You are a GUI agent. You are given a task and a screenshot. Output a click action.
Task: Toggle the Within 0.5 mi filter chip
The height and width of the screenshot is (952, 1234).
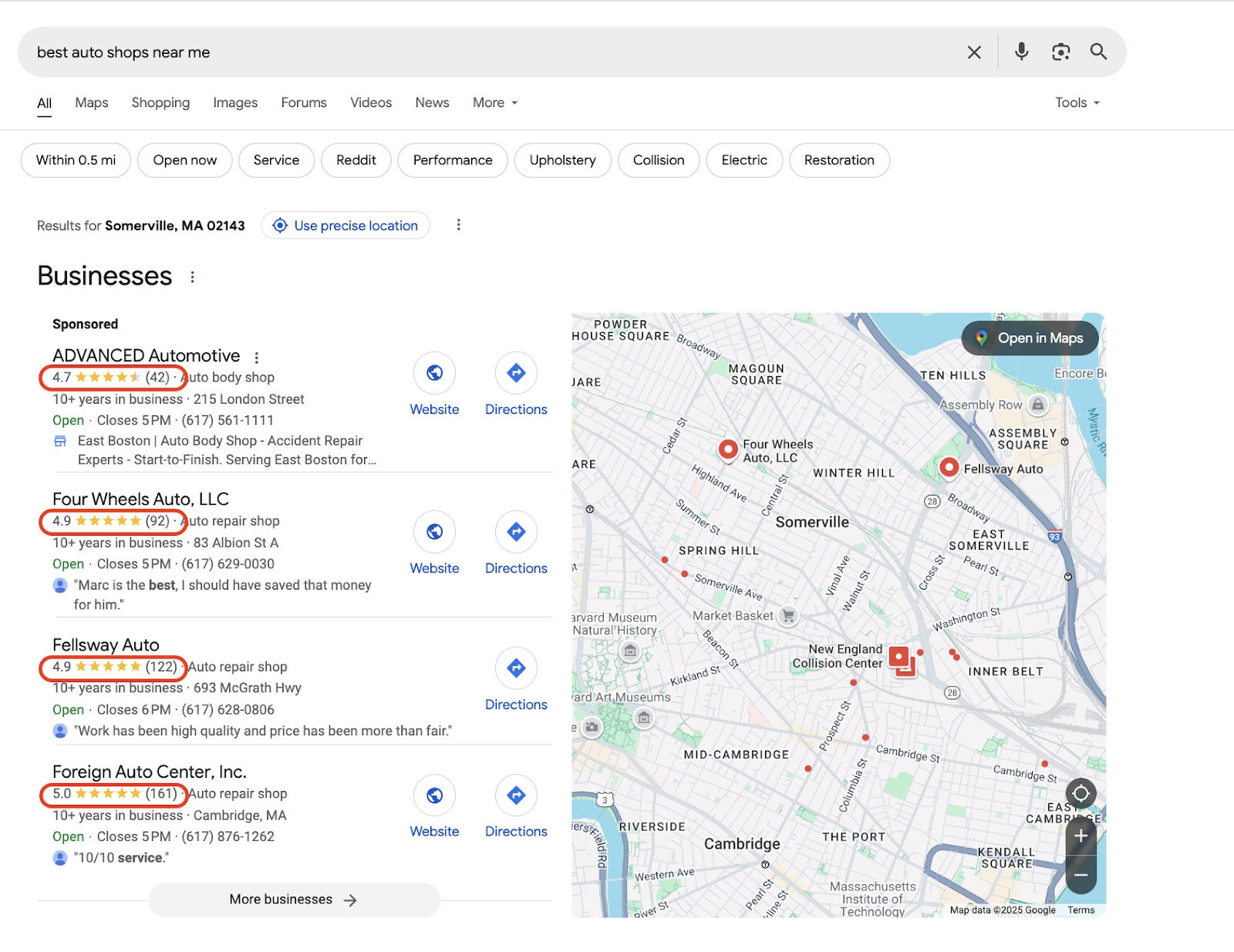click(x=76, y=160)
